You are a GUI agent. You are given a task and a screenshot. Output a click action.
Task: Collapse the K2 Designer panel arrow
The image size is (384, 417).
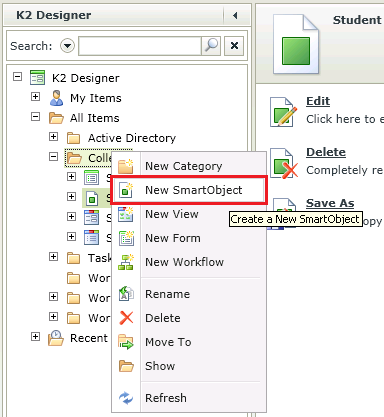[235, 15]
